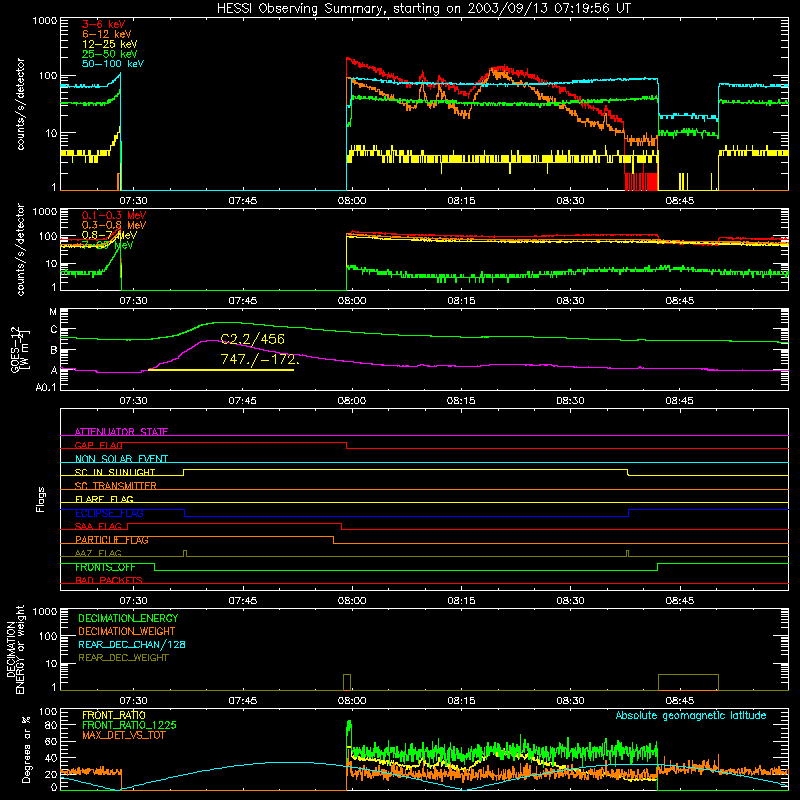This screenshot has height=800, width=800.
Task: Select the SC_IN_SUNLIGHT flag label
Action: click(x=115, y=472)
